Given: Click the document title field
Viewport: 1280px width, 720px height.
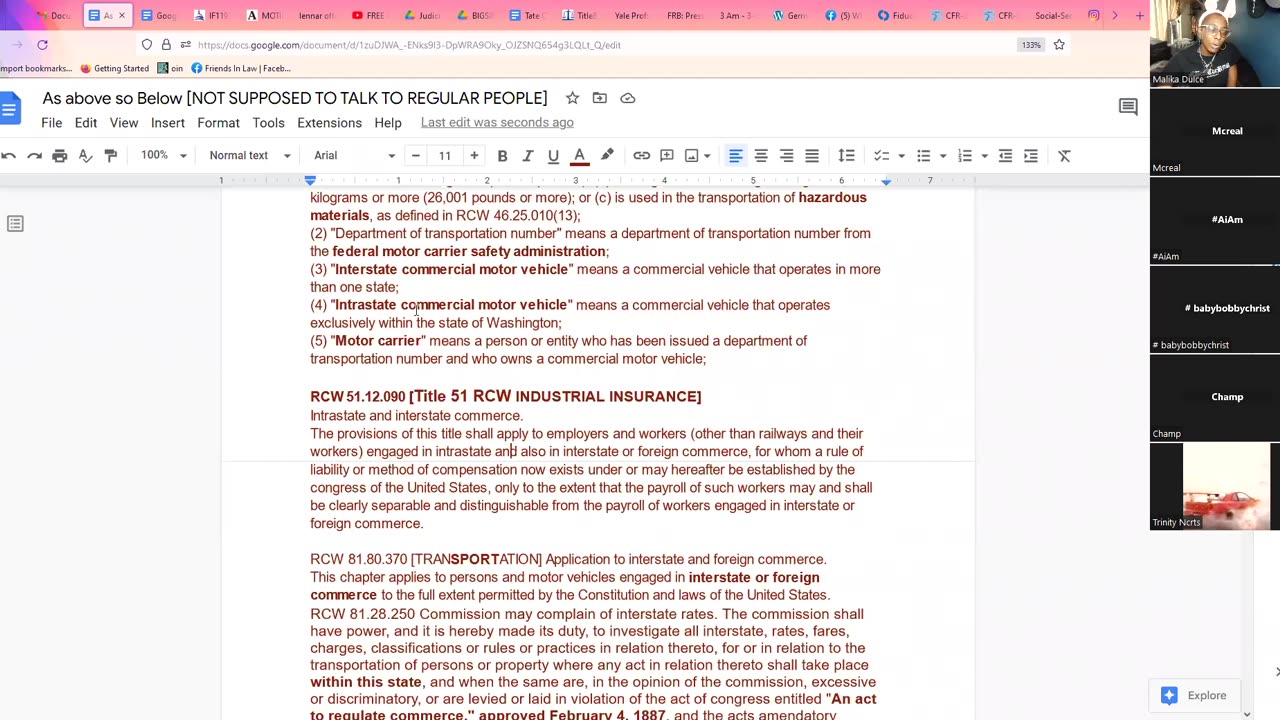Looking at the screenshot, I should (x=295, y=98).
